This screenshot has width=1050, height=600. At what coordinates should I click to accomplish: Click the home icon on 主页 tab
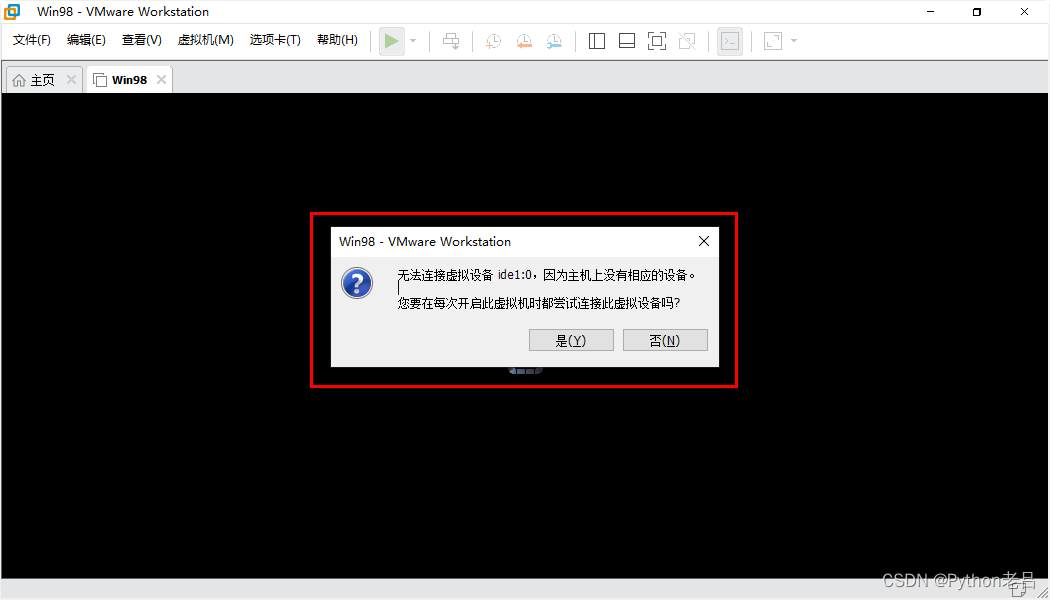point(19,80)
